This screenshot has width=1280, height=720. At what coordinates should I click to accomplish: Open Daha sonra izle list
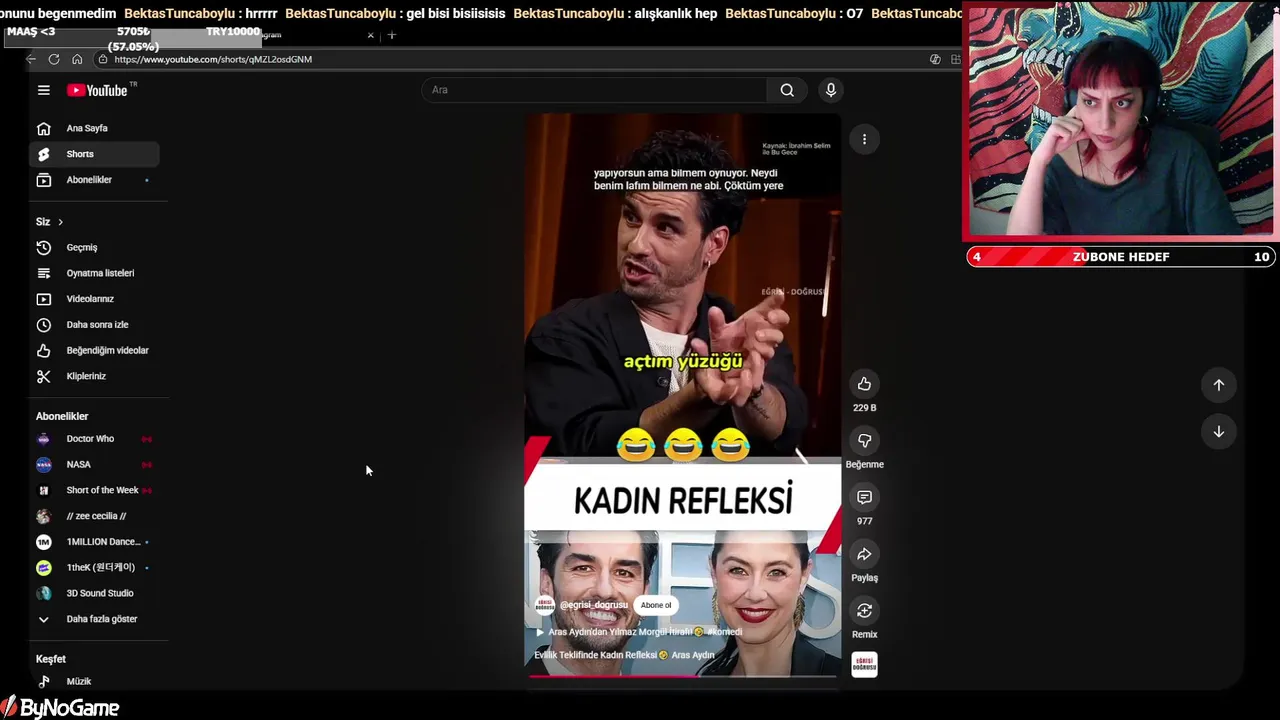(94, 325)
